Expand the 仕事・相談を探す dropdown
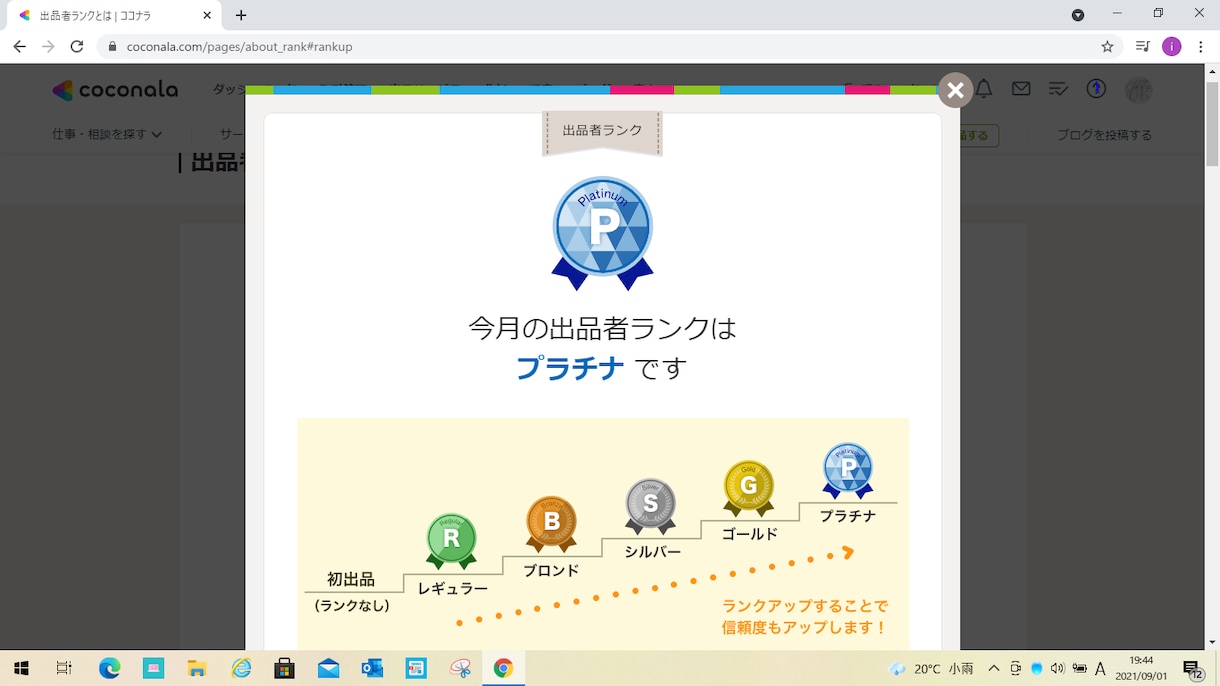This screenshot has height=686, width=1220. pyautogui.click(x=107, y=134)
